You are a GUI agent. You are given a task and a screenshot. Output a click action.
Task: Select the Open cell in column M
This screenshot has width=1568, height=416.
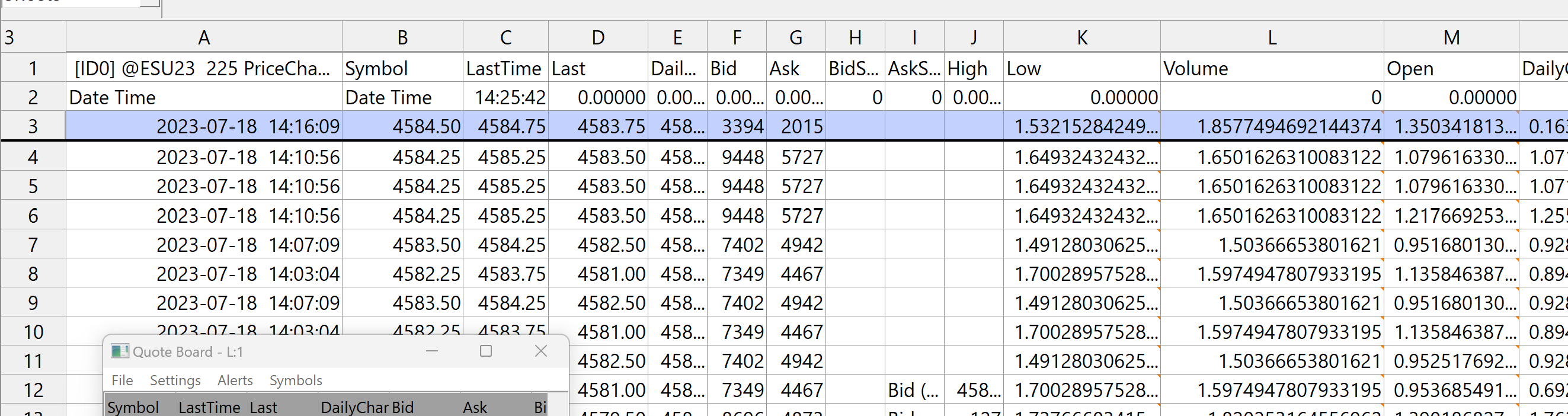click(x=1451, y=68)
